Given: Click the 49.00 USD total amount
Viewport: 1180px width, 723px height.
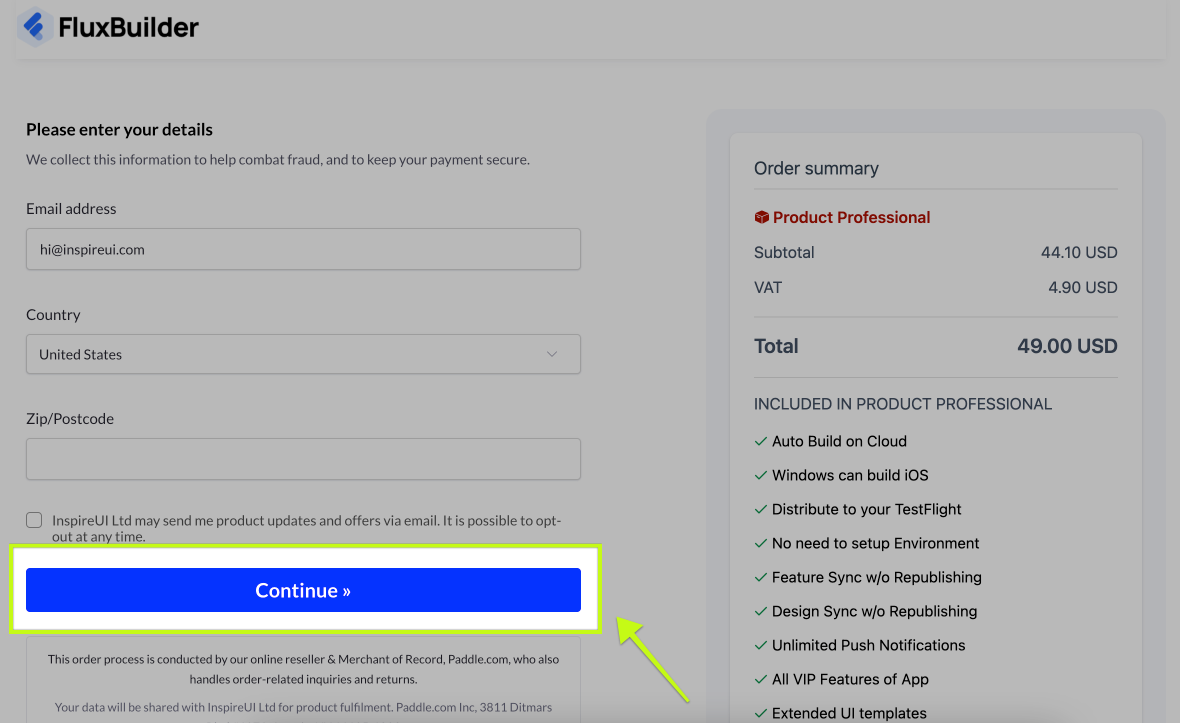Looking at the screenshot, I should click(x=1067, y=346).
